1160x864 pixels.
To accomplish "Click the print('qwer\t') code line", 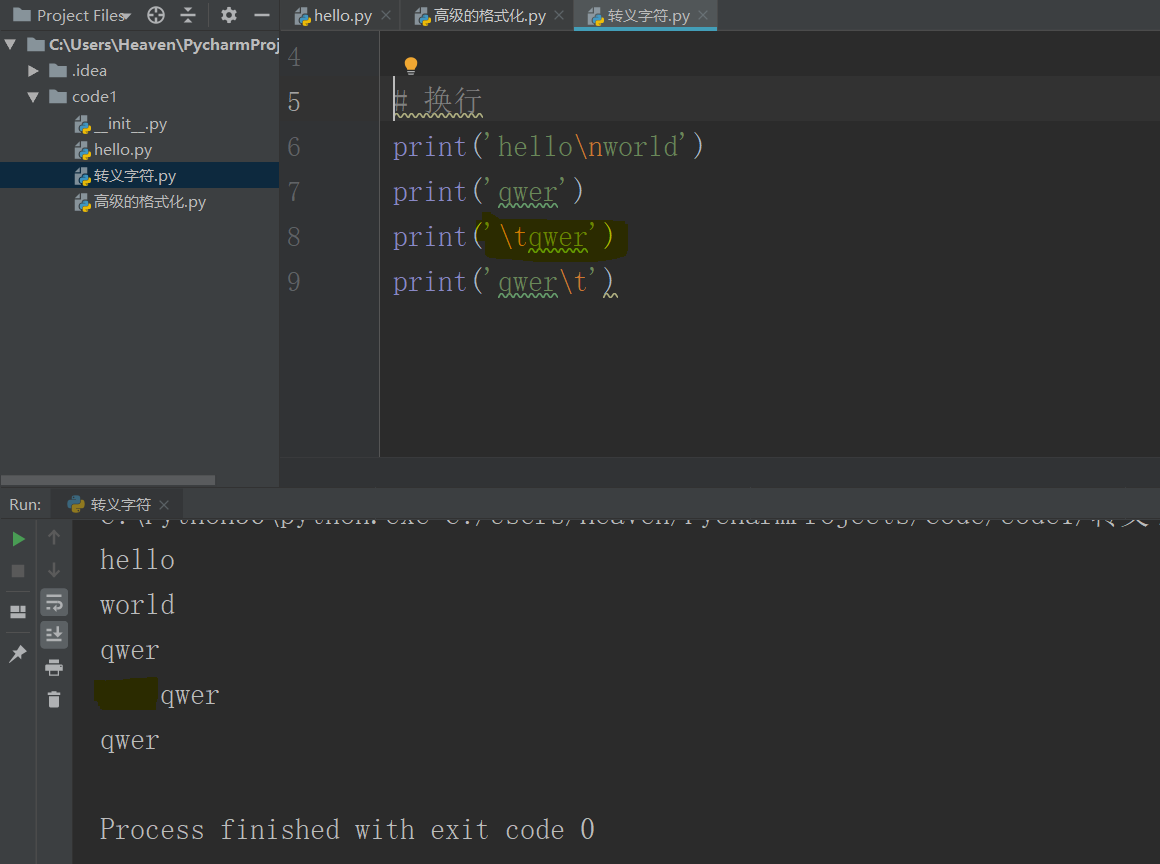I will click(503, 282).
